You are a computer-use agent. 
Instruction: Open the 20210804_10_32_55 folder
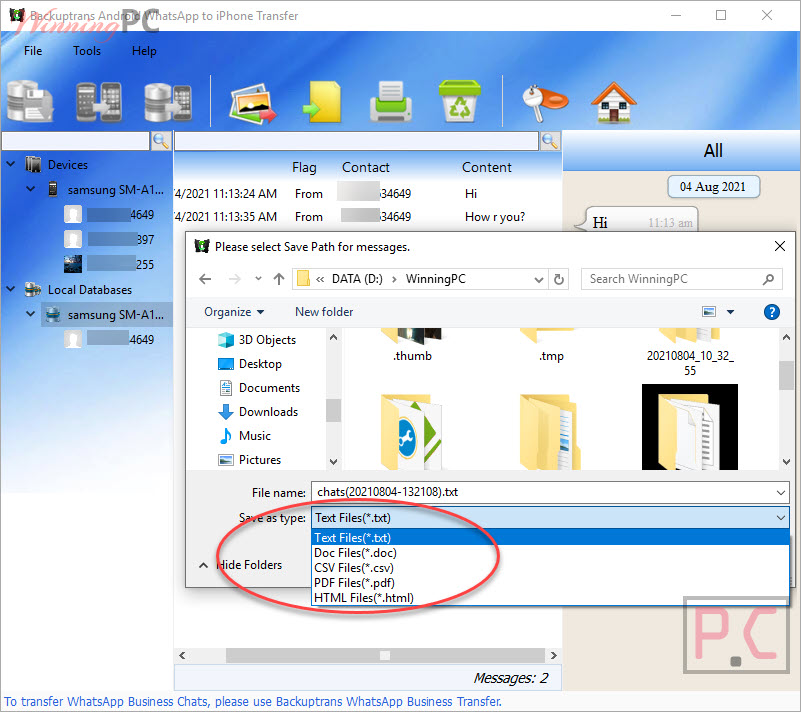tap(690, 352)
